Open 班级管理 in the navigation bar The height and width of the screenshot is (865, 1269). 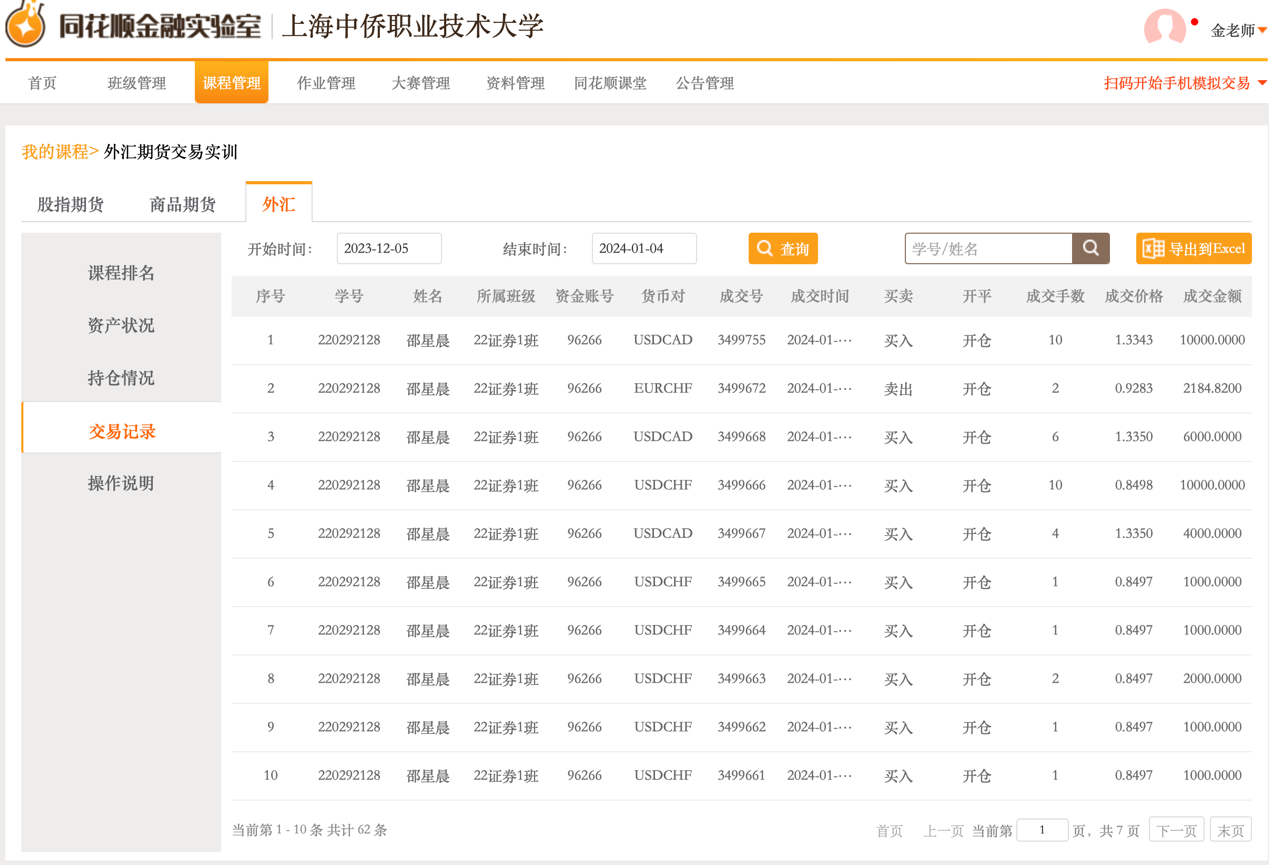(x=137, y=83)
